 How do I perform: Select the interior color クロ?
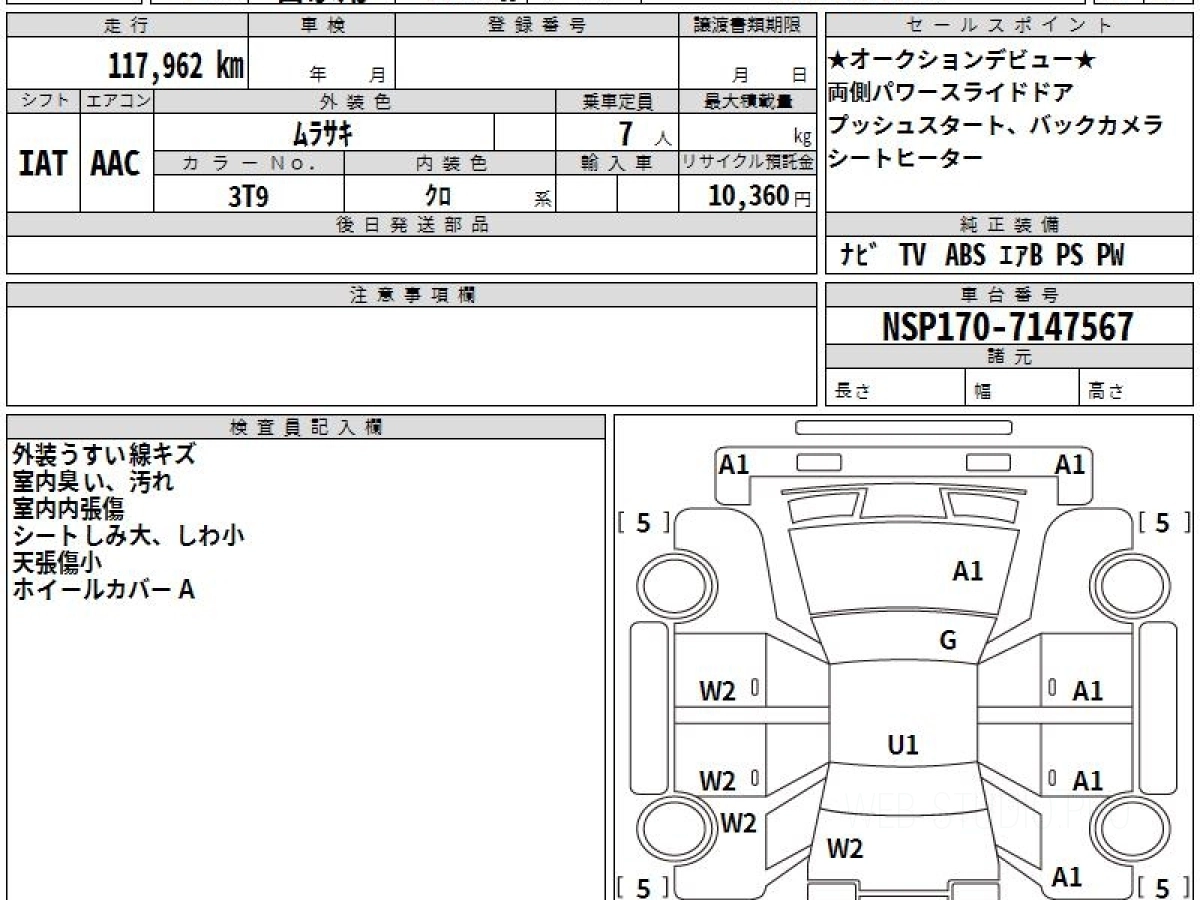[438, 196]
